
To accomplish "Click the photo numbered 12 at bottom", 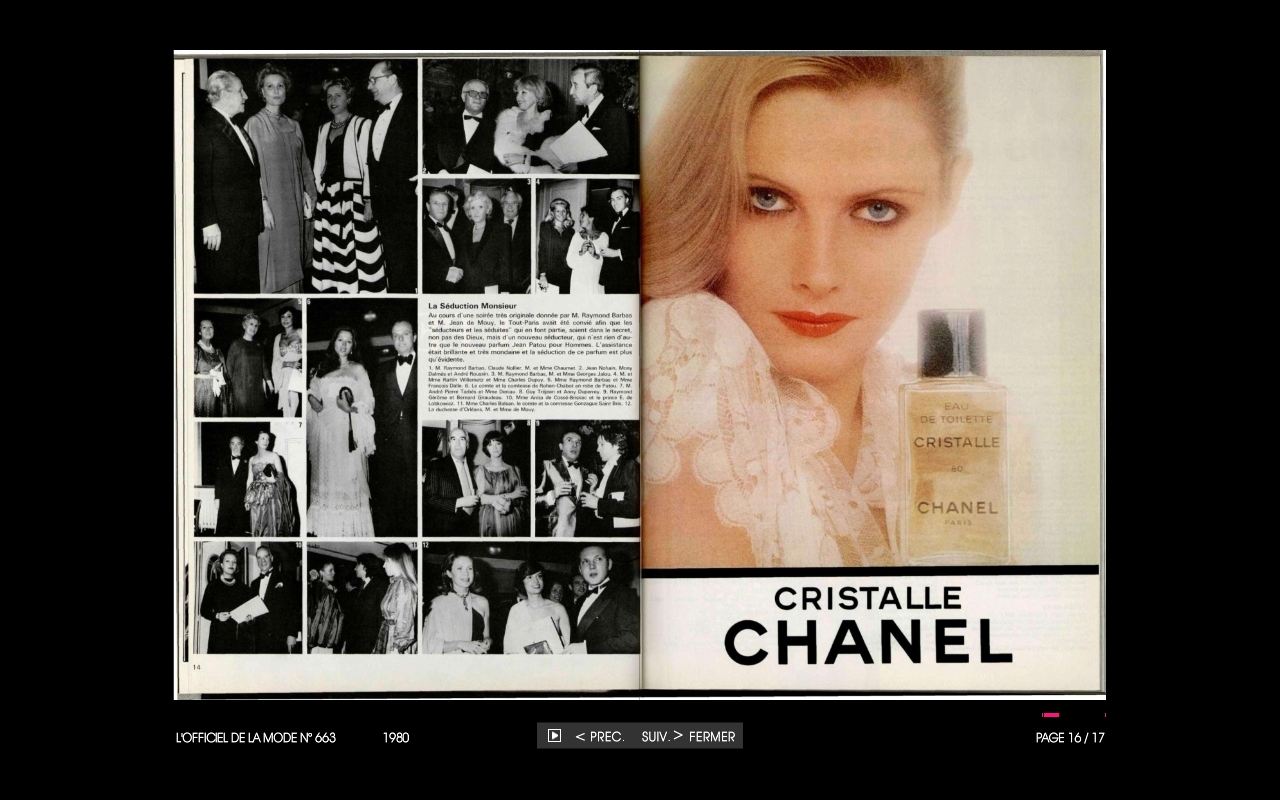I will (530, 598).
